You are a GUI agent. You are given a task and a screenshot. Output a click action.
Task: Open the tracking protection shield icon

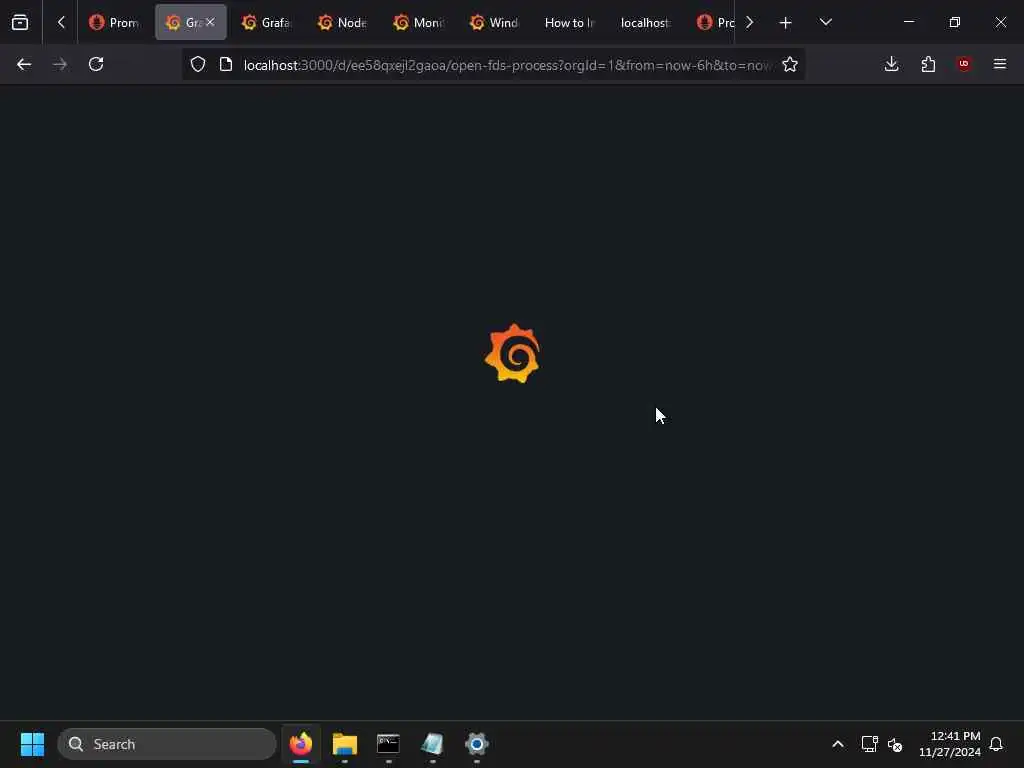pos(198,64)
